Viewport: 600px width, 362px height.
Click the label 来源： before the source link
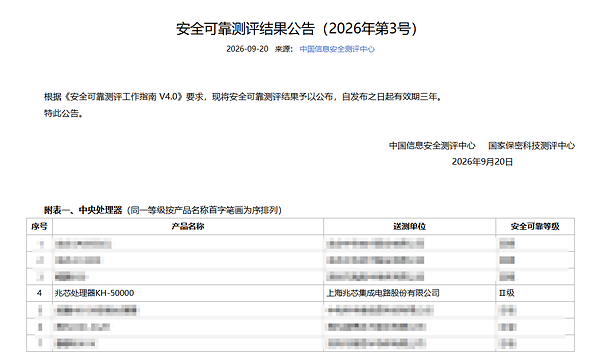pos(284,49)
